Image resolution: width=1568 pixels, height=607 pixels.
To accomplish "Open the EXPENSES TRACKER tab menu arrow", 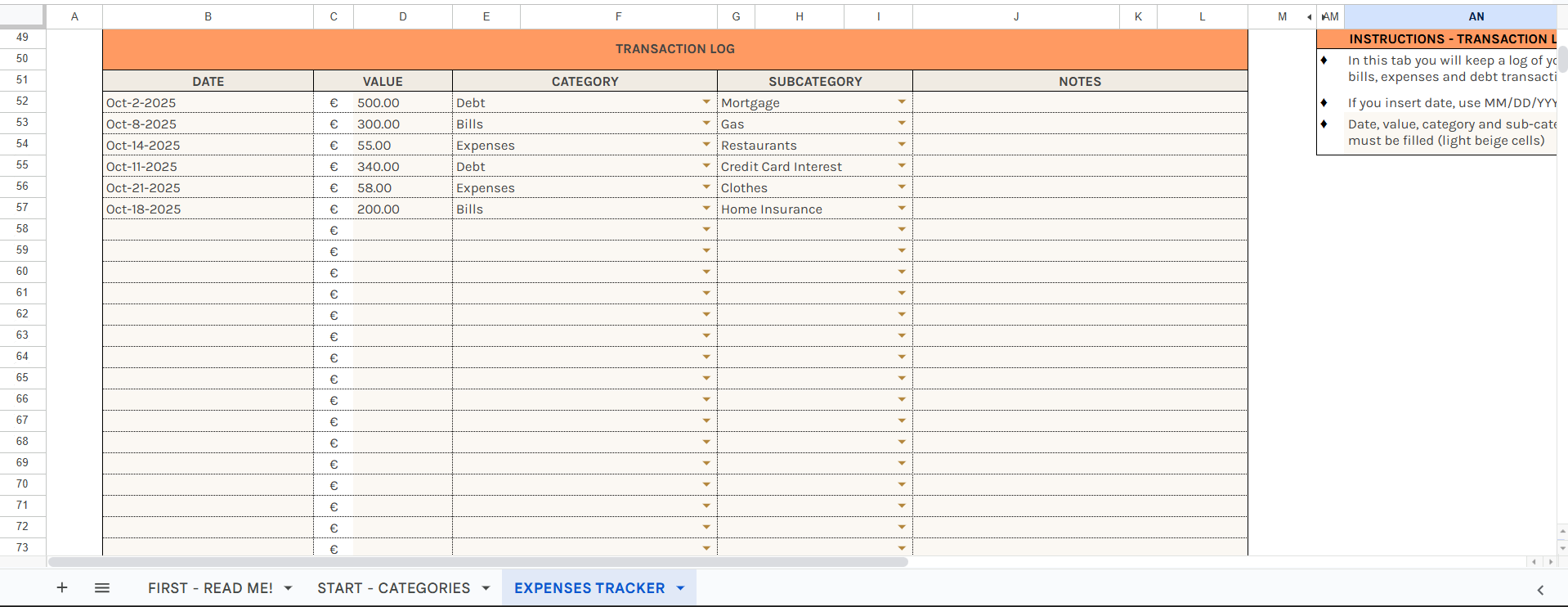I will pos(680,588).
